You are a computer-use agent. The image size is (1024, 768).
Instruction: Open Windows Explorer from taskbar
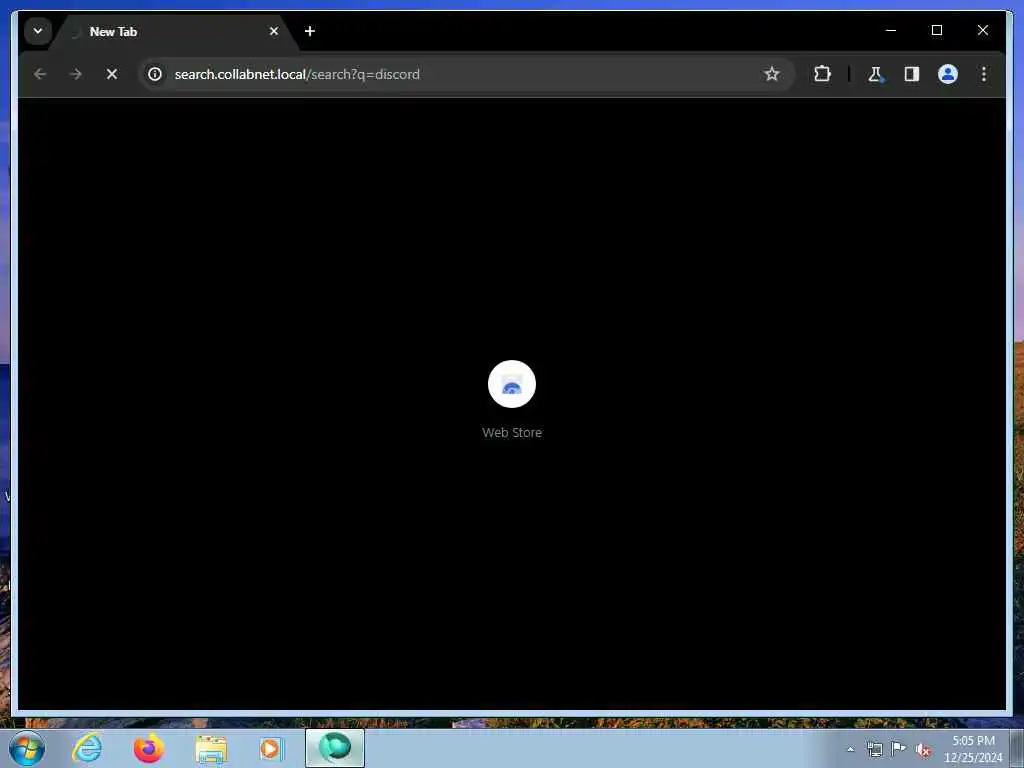coord(211,748)
